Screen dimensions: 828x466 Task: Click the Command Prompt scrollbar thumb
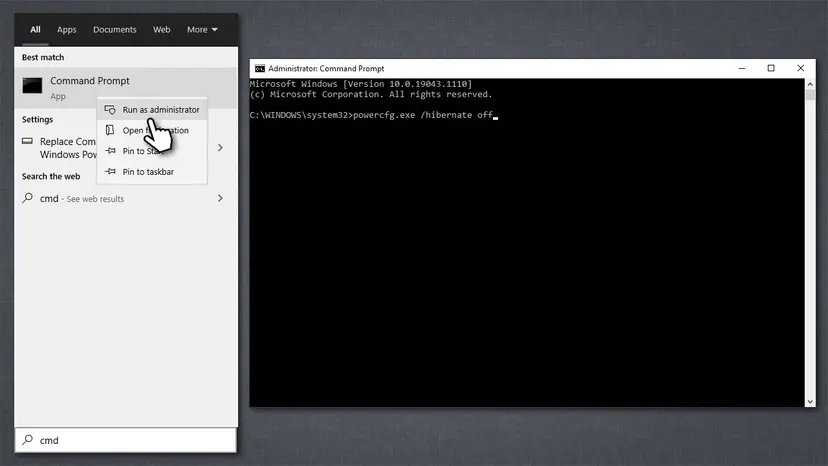pyautogui.click(x=810, y=95)
